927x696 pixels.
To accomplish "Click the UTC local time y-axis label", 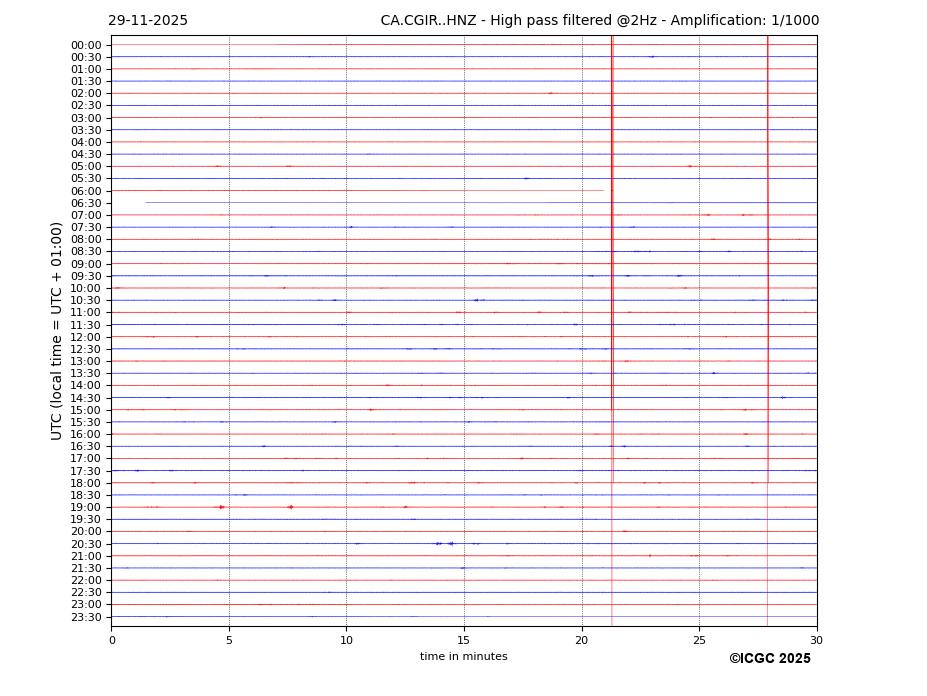I will coord(58,330).
